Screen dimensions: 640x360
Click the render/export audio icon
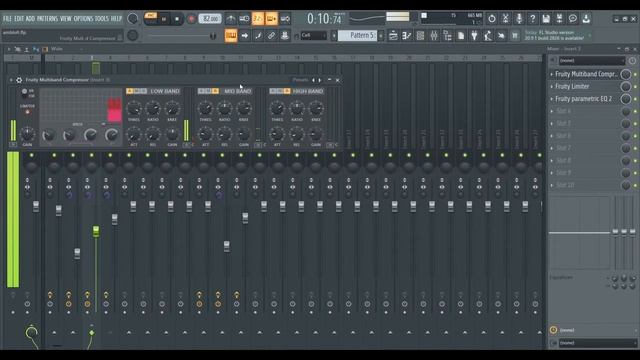[559, 18]
